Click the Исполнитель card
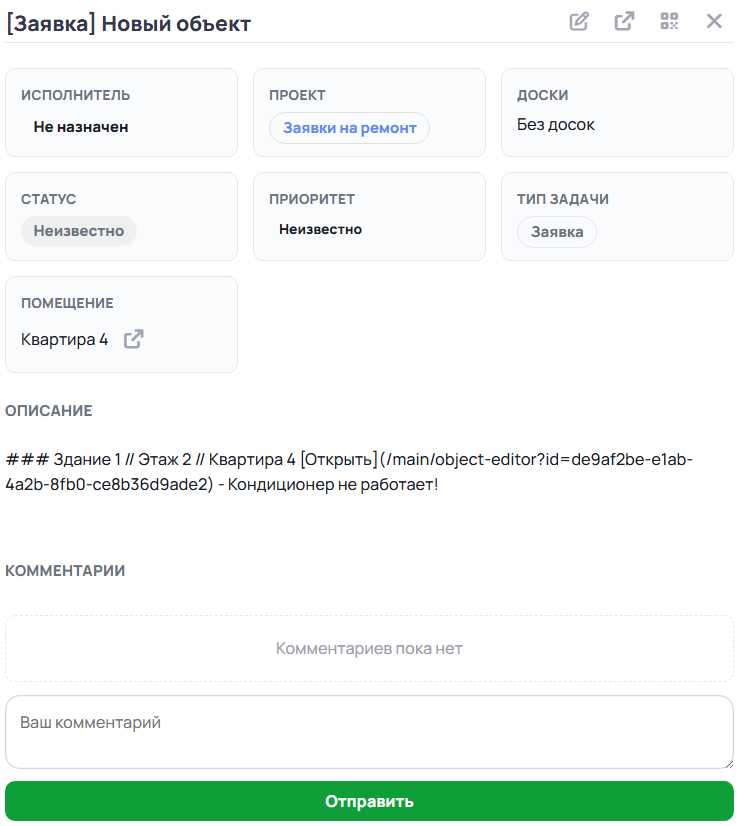This screenshot has width=744, height=826. click(121, 112)
